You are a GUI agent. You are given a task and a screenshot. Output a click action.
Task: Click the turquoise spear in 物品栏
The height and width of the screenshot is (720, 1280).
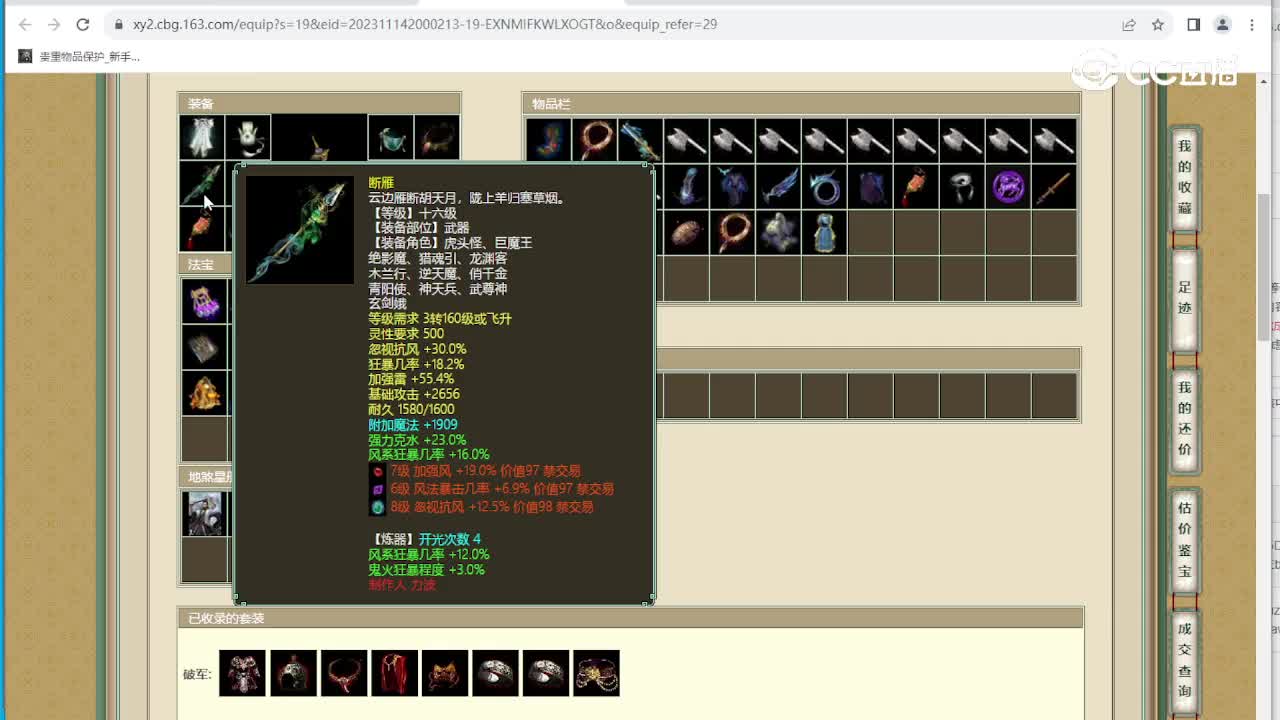coord(640,140)
